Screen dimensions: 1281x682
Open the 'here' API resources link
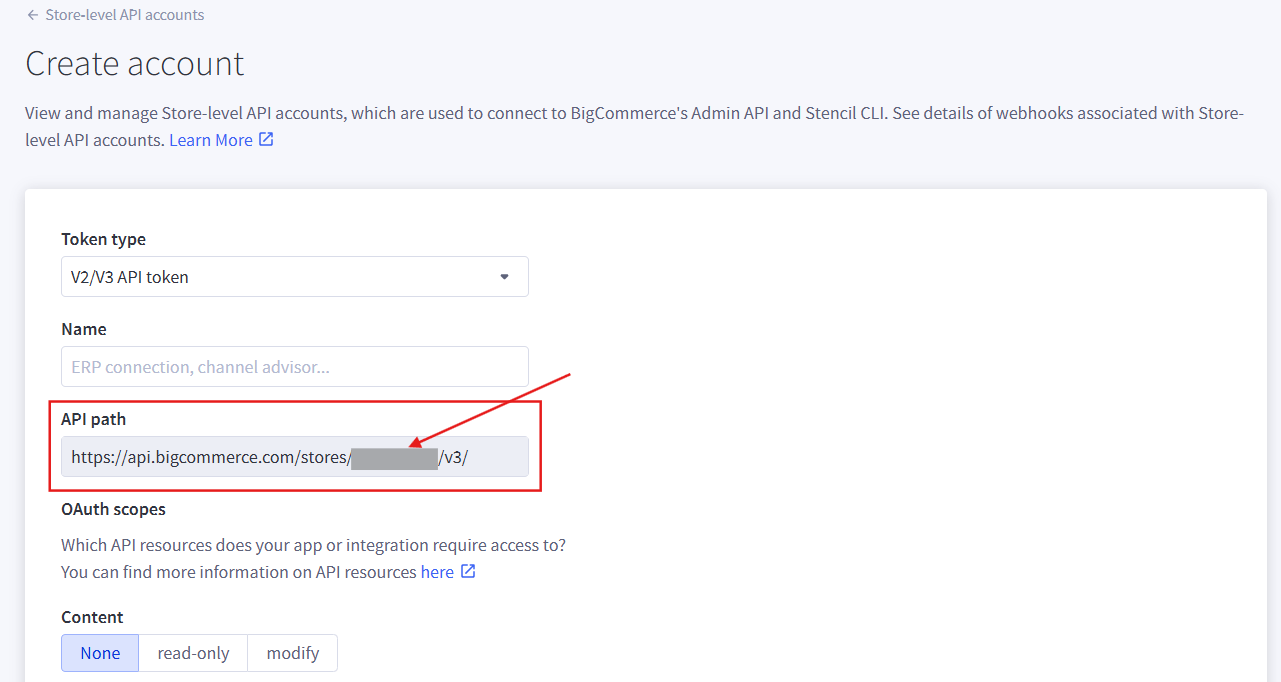coord(437,572)
